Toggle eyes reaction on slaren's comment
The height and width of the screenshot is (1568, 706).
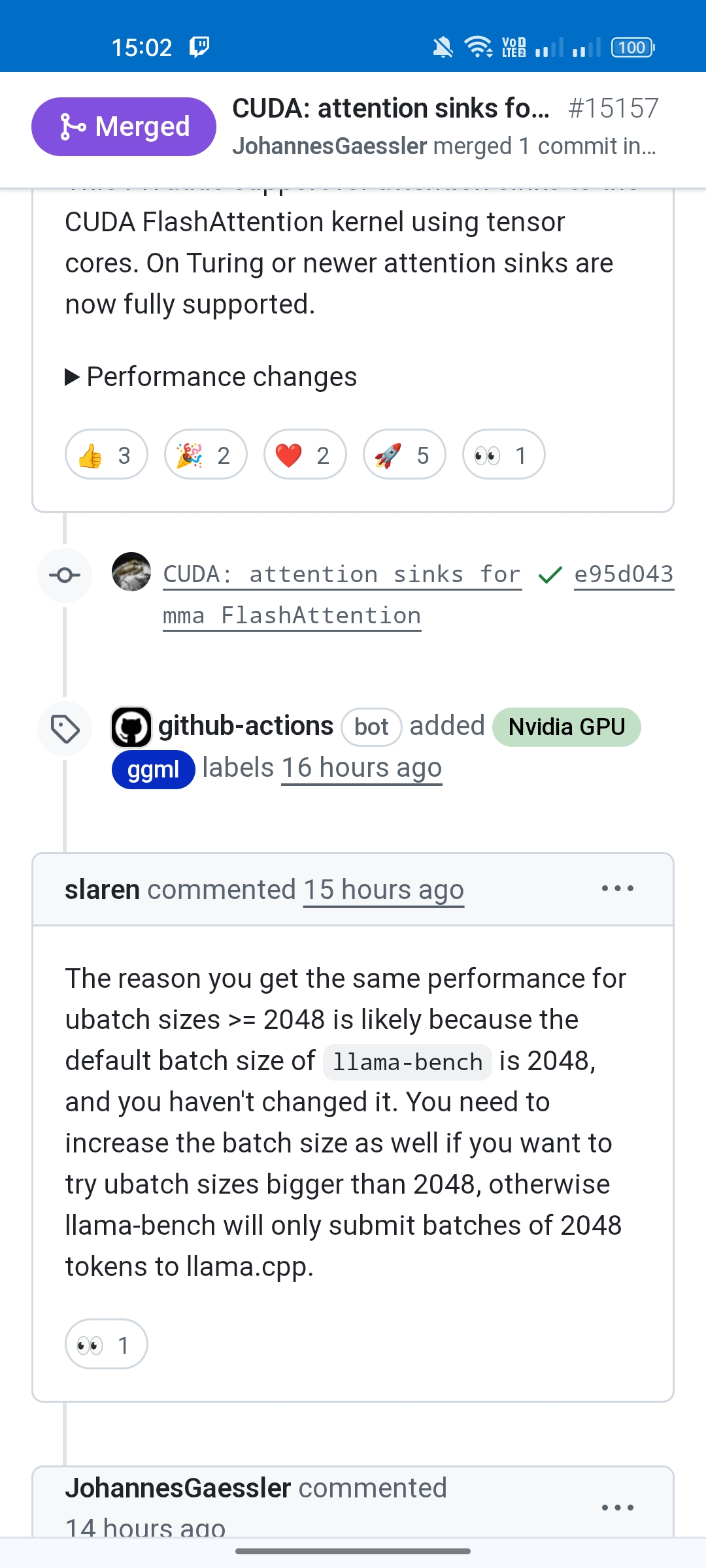click(x=107, y=1345)
